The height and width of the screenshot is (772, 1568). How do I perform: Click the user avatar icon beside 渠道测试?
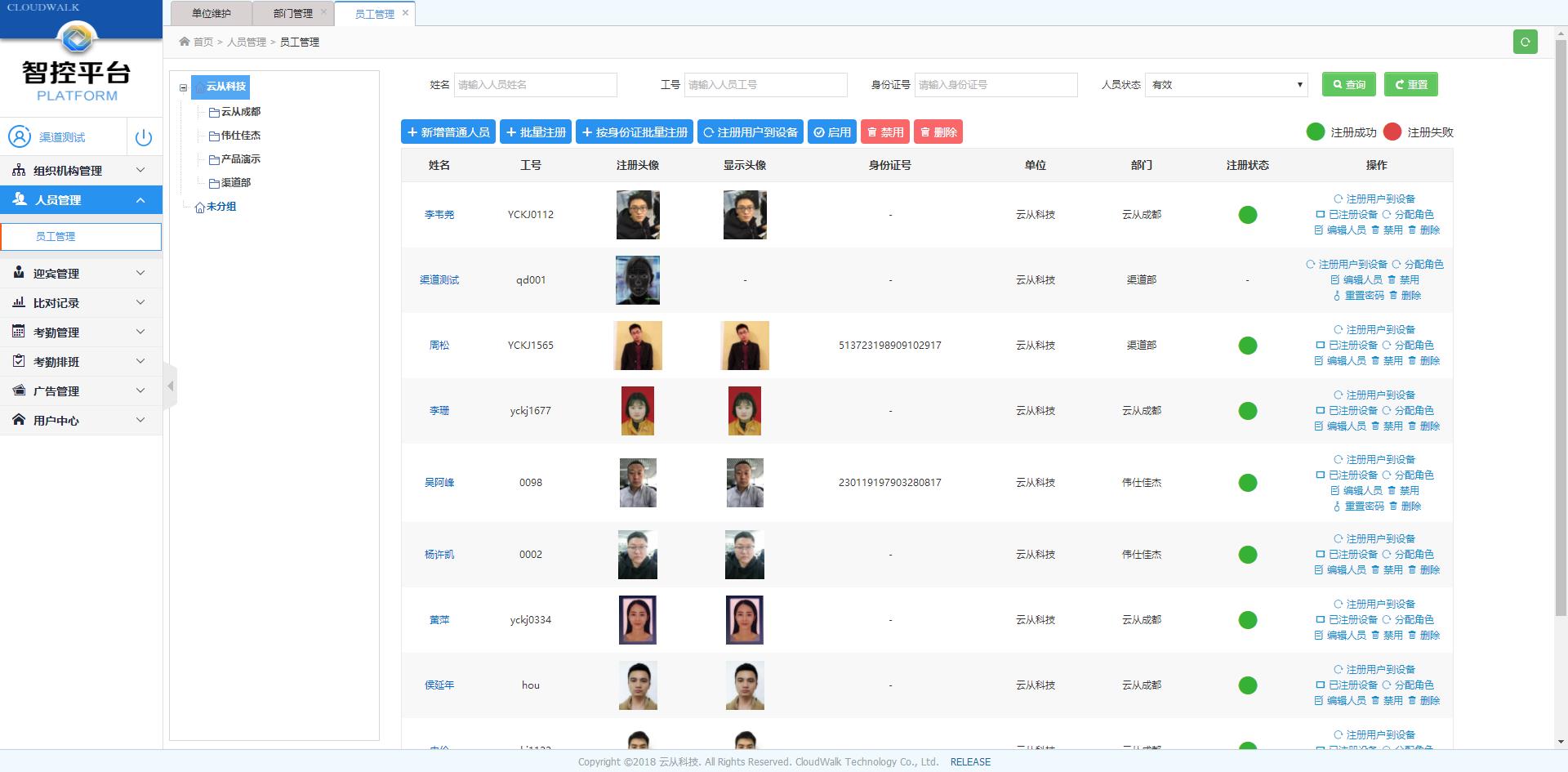[x=20, y=137]
